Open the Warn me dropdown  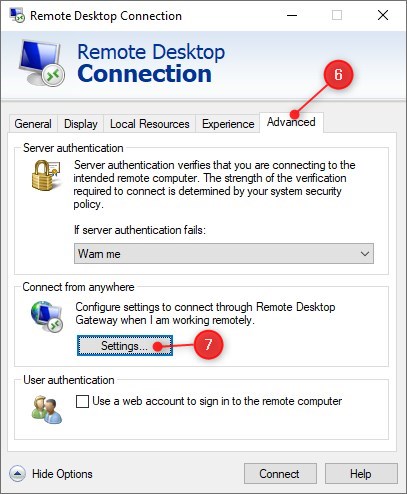[x=224, y=254]
